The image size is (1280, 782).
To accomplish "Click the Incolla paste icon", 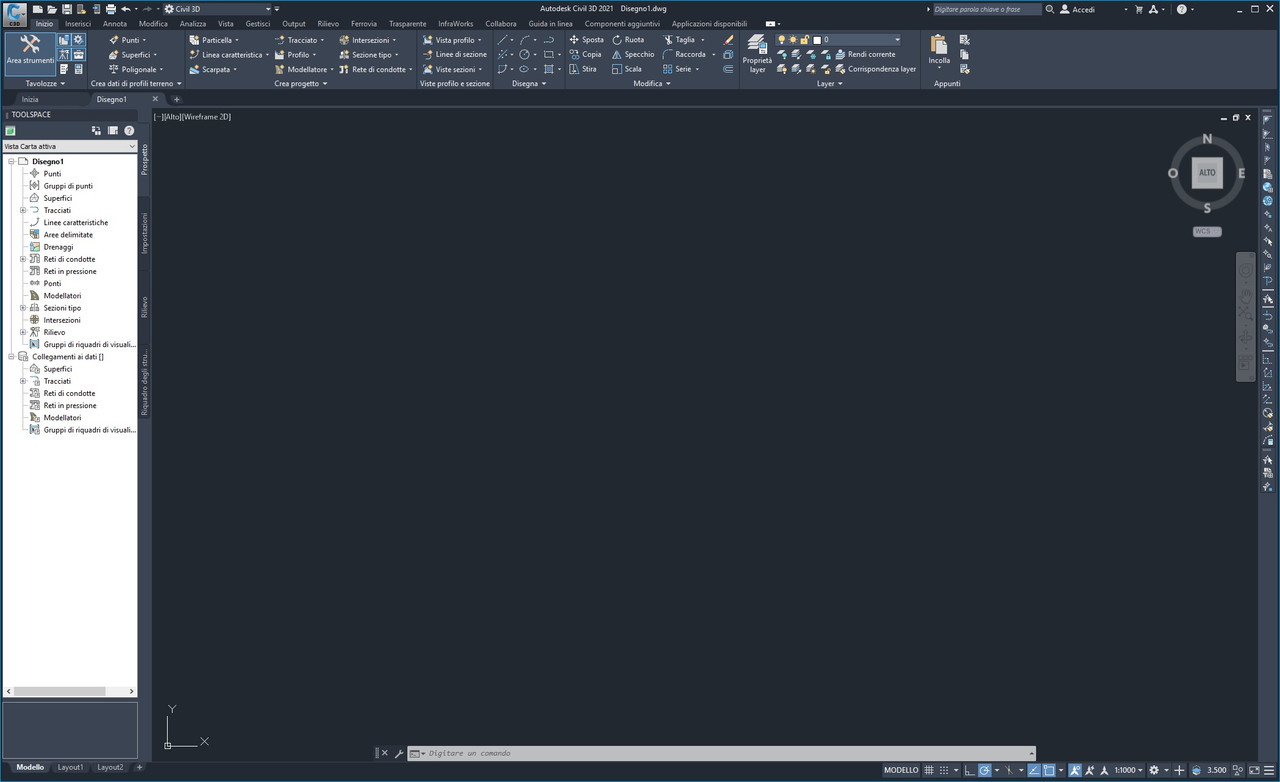I will 939,46.
